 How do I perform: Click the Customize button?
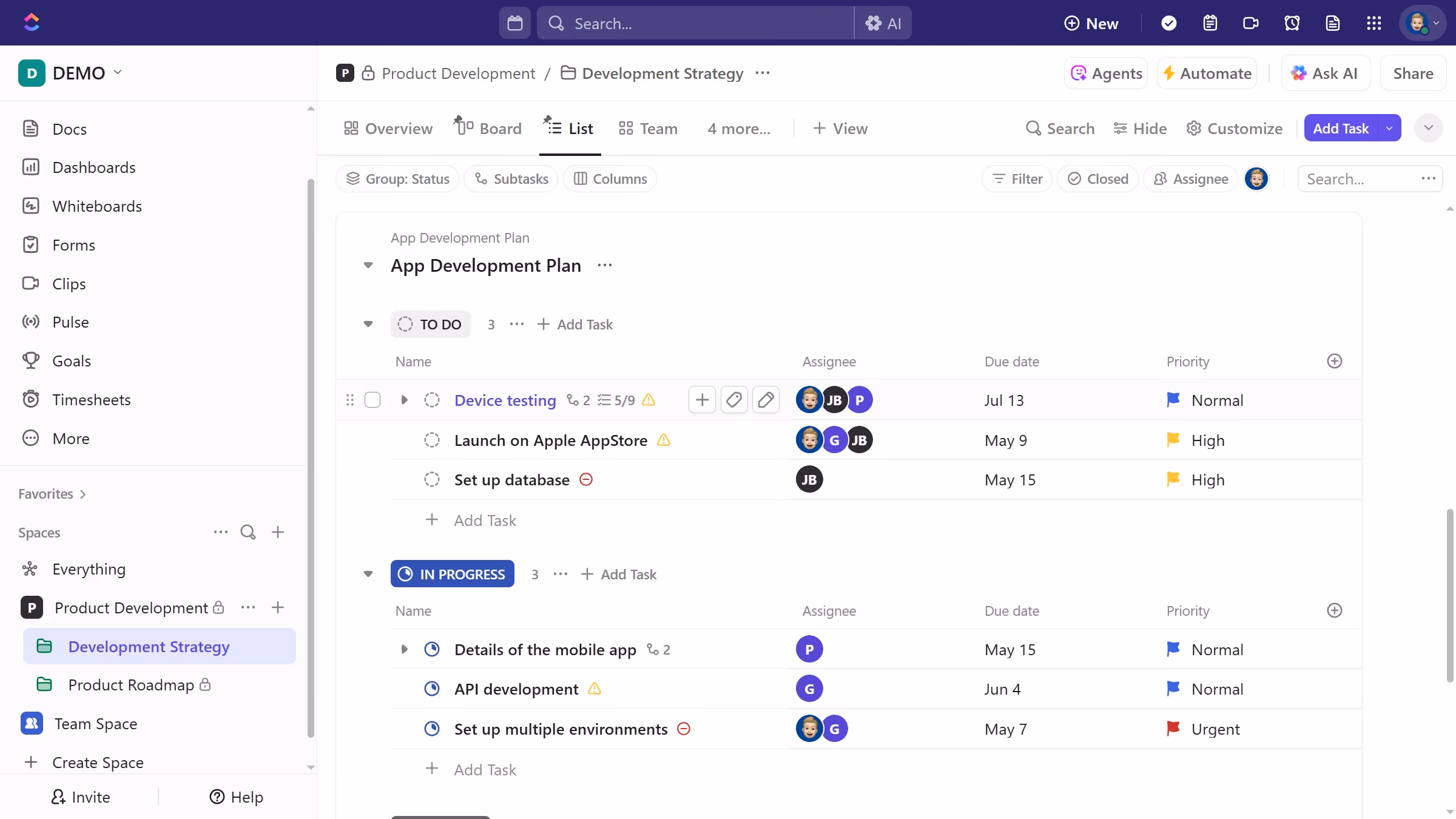(x=1235, y=128)
